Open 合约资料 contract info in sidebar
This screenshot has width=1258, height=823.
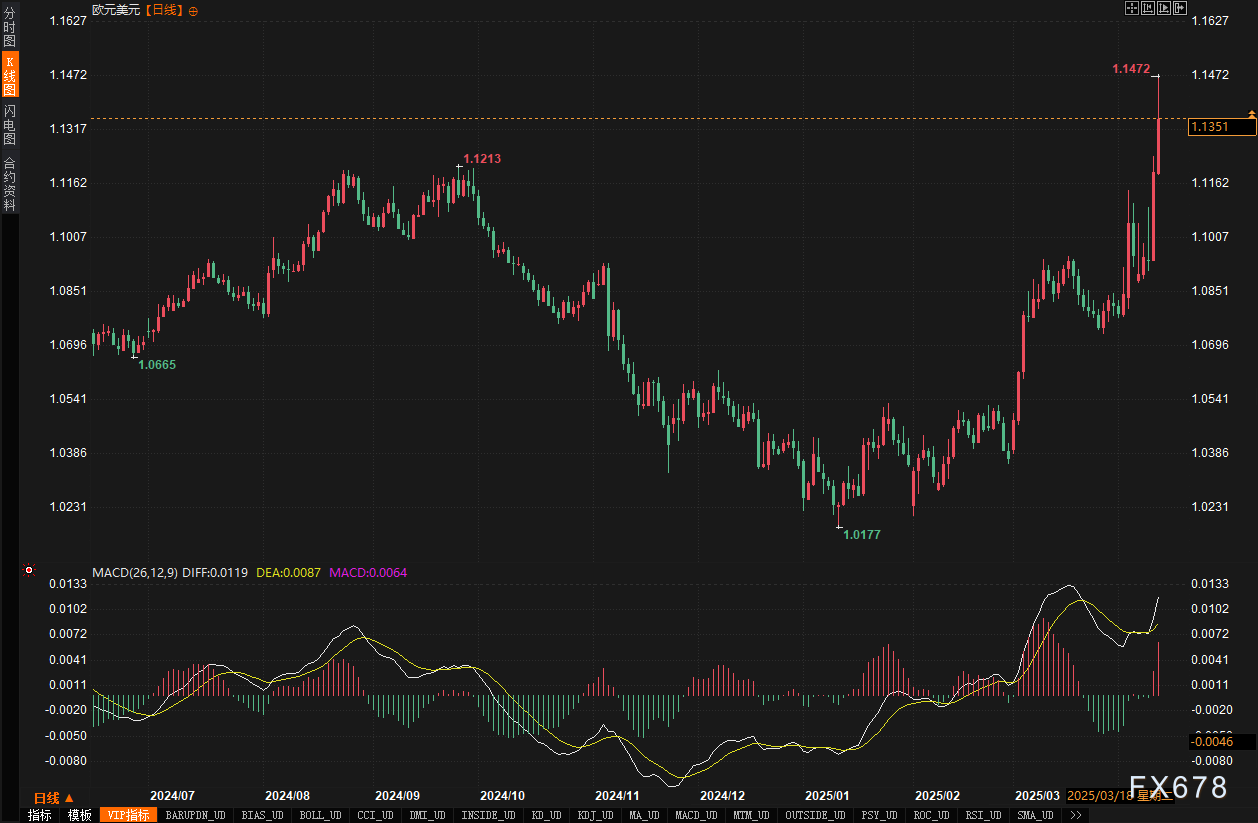(x=10, y=183)
